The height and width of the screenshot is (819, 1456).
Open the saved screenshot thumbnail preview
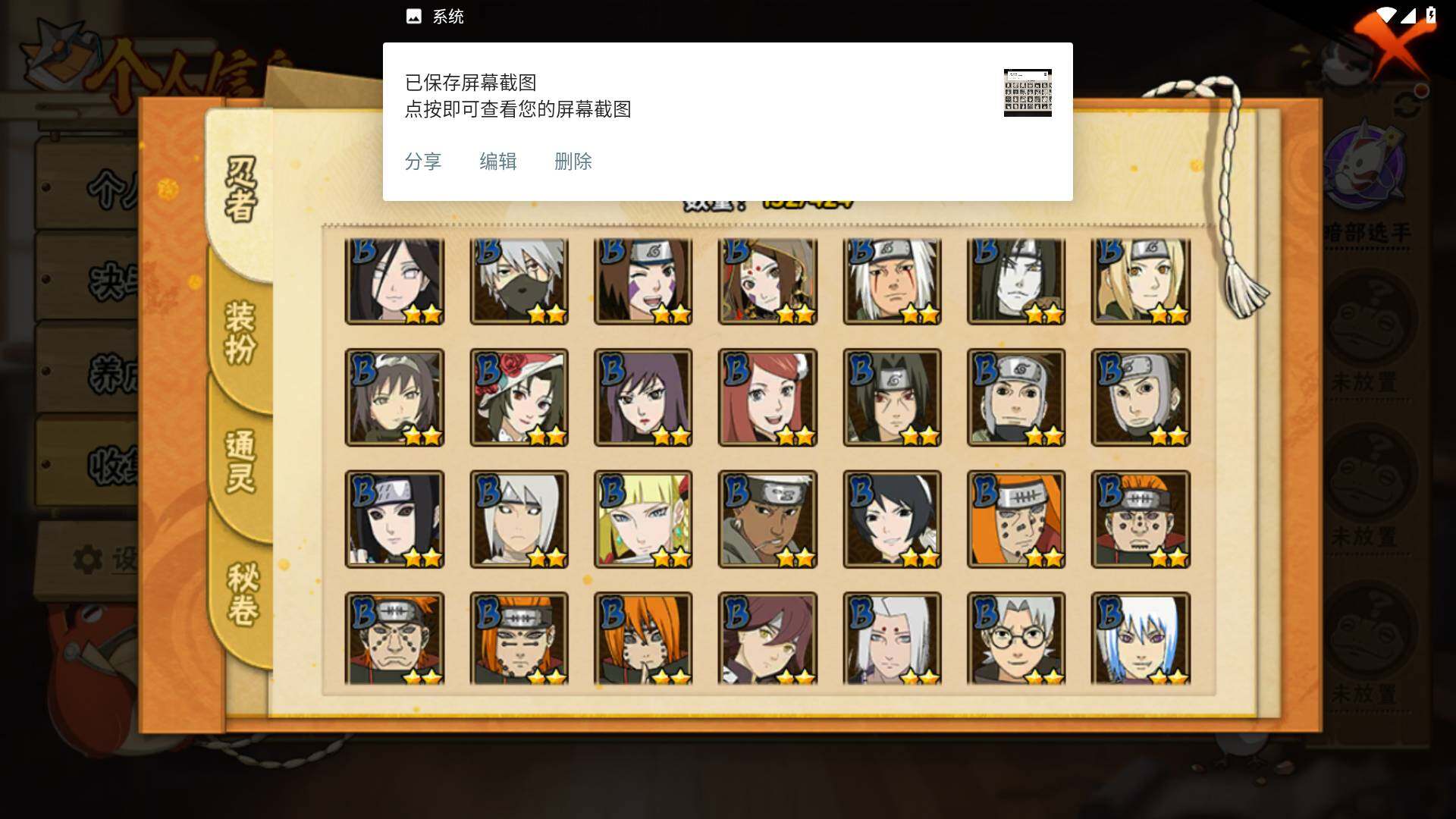[x=1028, y=93]
